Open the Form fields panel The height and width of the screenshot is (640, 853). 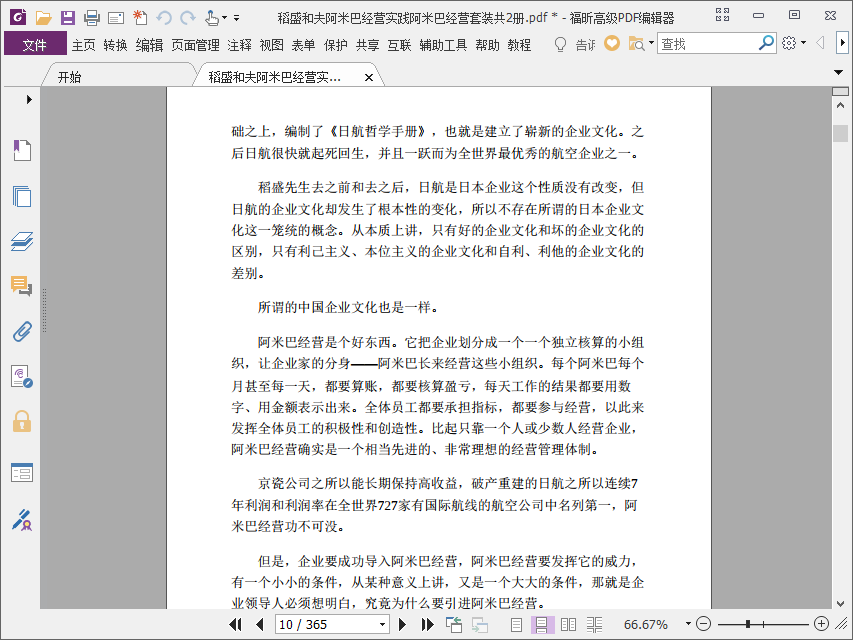click(x=22, y=473)
